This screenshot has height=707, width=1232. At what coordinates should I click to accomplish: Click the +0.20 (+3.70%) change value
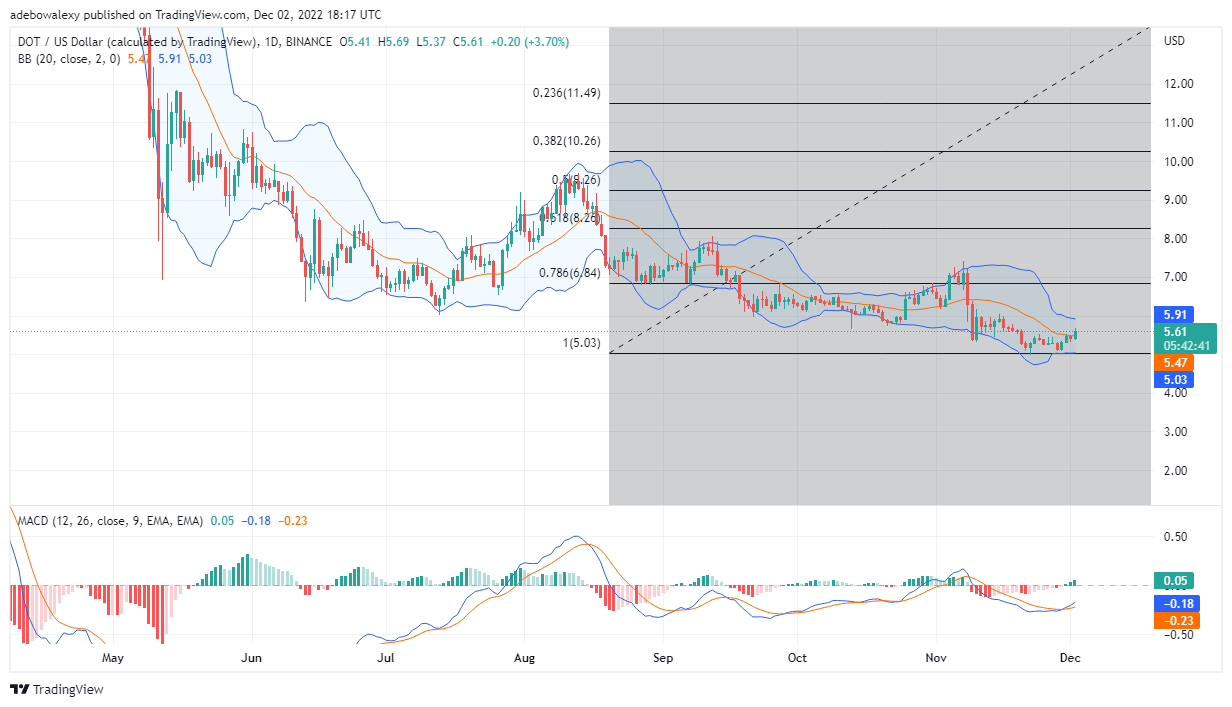531,43
